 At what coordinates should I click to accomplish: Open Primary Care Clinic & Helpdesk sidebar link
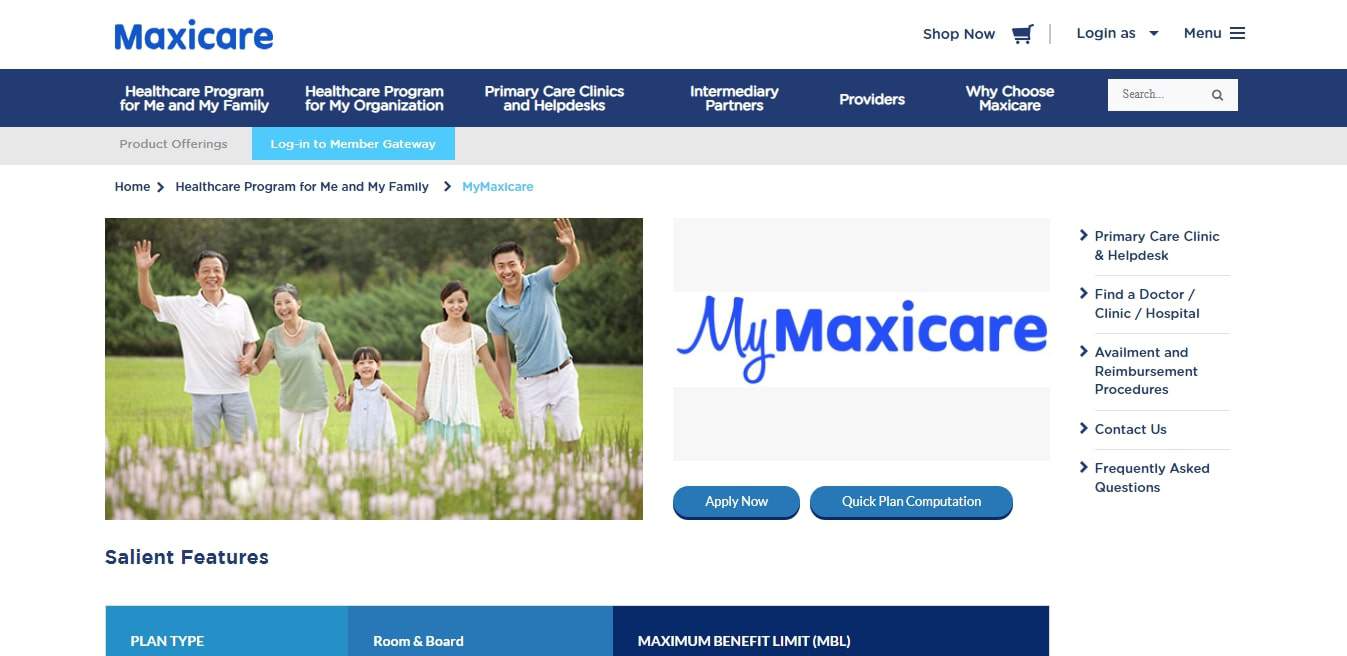pyautogui.click(x=1157, y=246)
